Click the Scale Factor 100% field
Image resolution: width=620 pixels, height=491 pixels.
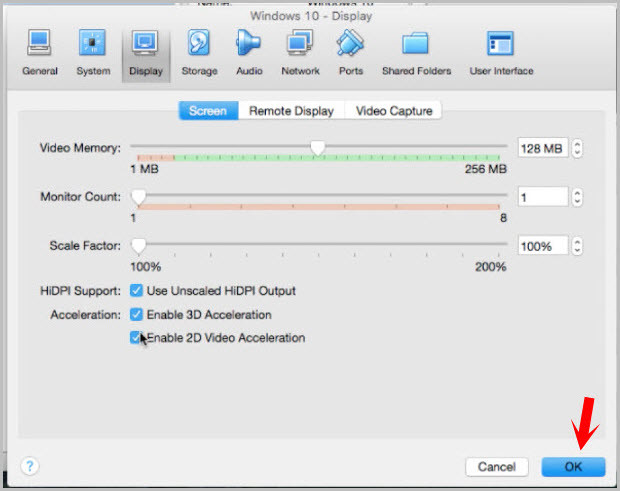pyautogui.click(x=542, y=246)
